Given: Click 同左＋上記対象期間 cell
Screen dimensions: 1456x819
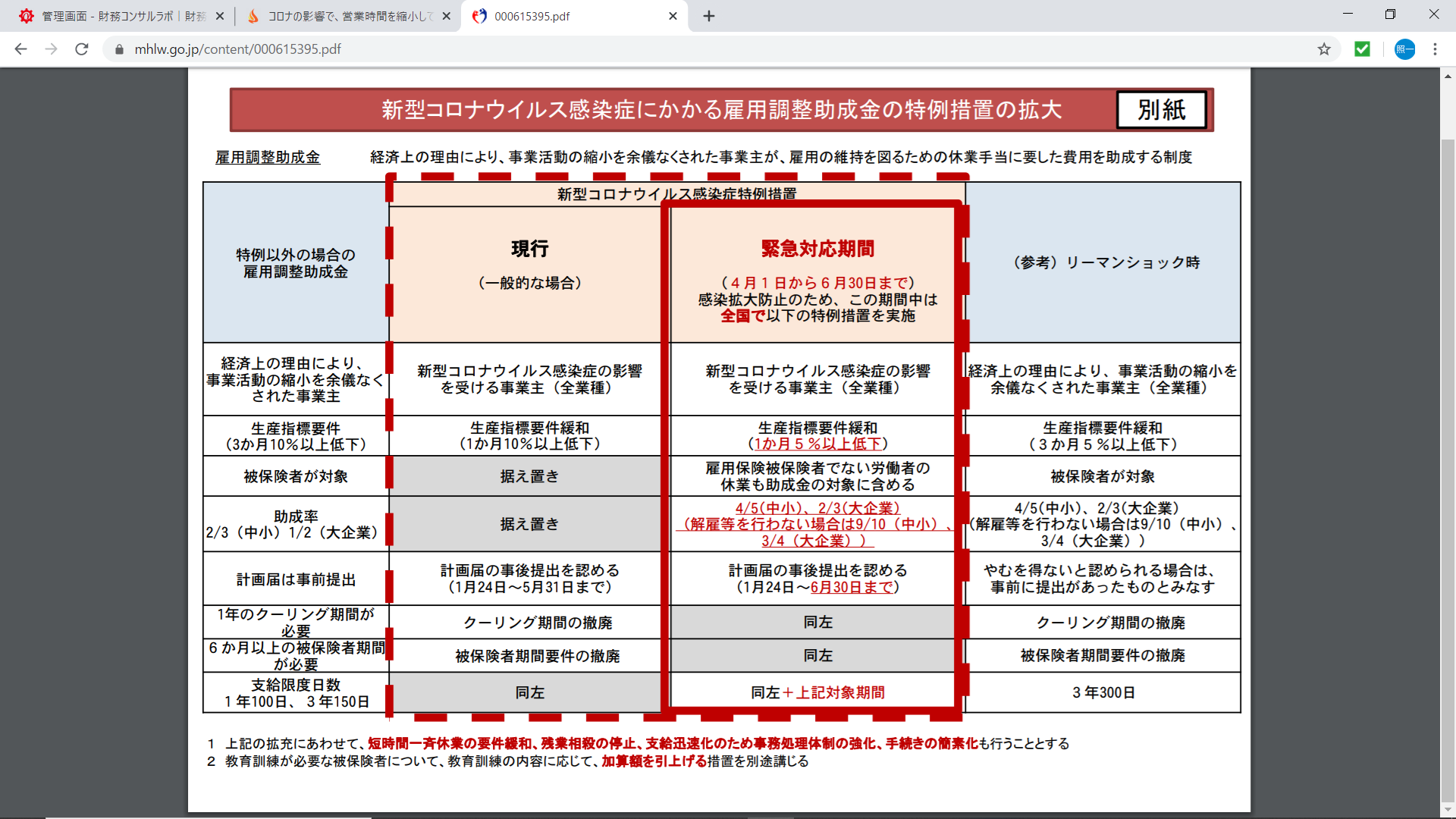Looking at the screenshot, I should [x=817, y=692].
